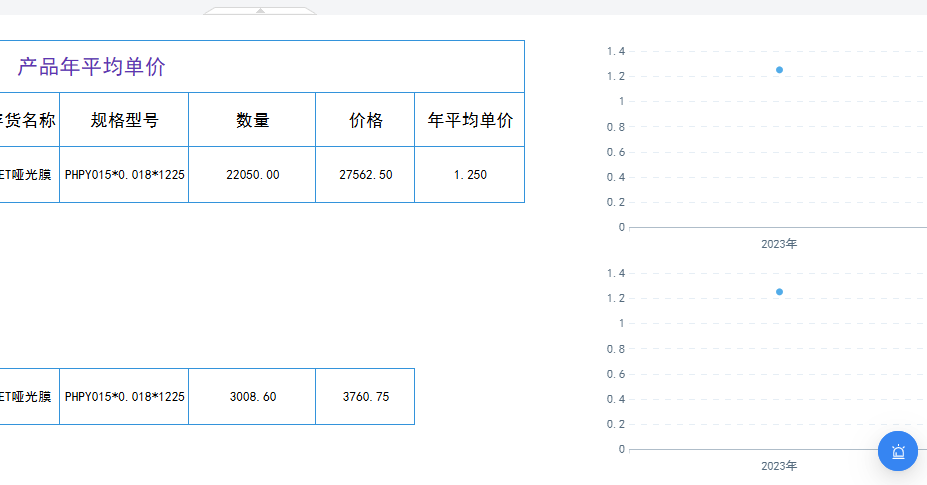
Task: Click the 数量 column header
Action: (x=252, y=120)
